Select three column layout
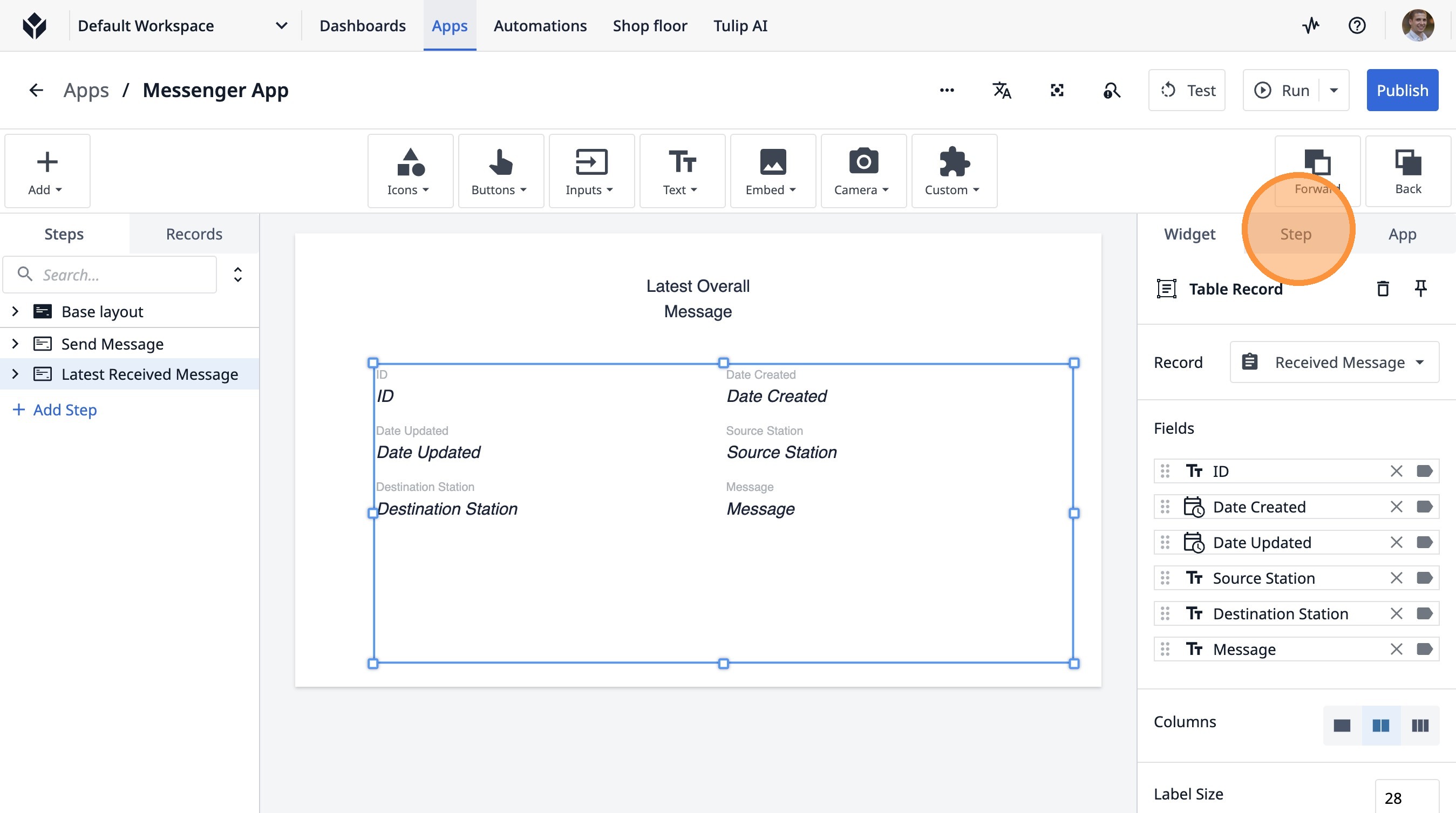Screen dimensions: 1456x813 1420,725
